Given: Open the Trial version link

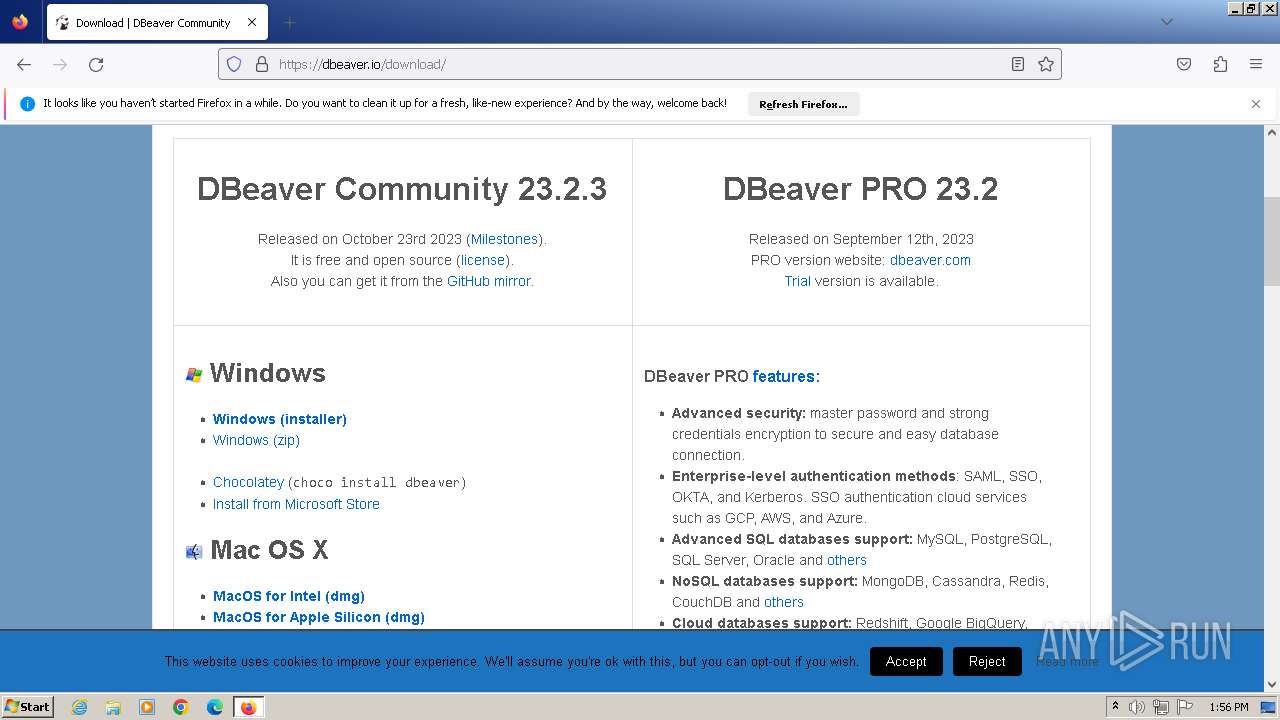Looking at the screenshot, I should (797, 281).
